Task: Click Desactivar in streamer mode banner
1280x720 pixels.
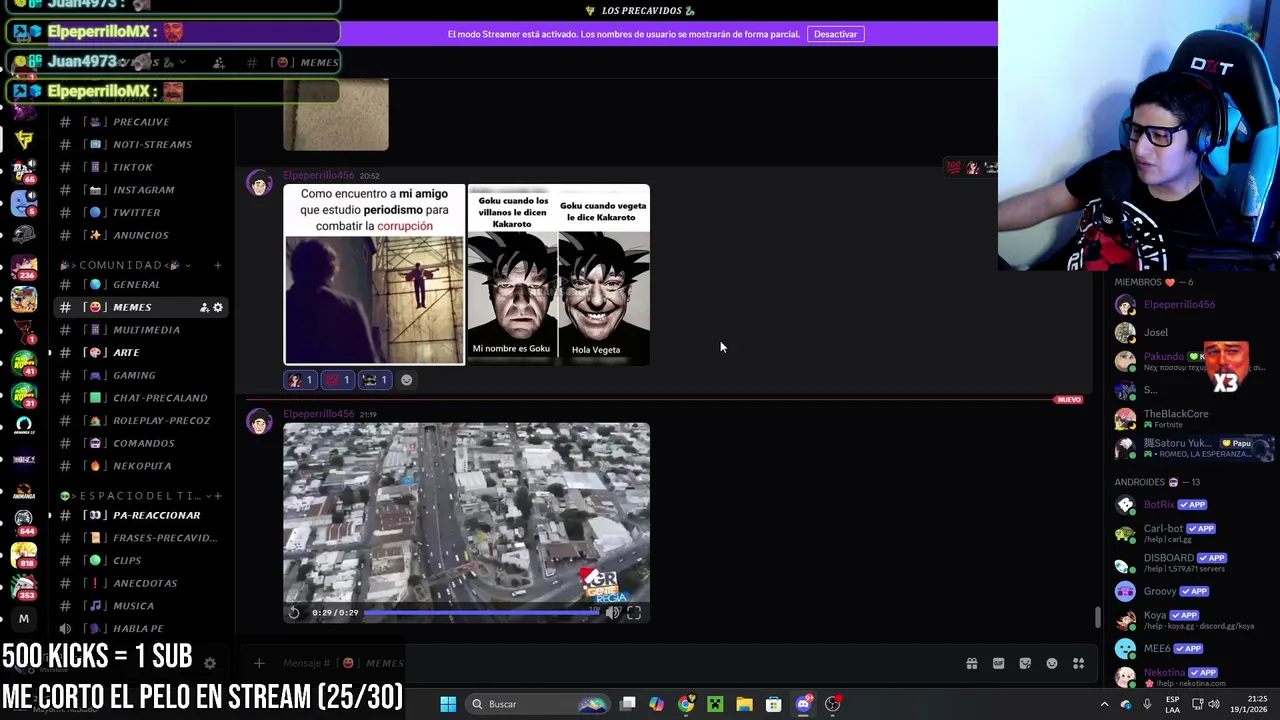Action: point(835,34)
